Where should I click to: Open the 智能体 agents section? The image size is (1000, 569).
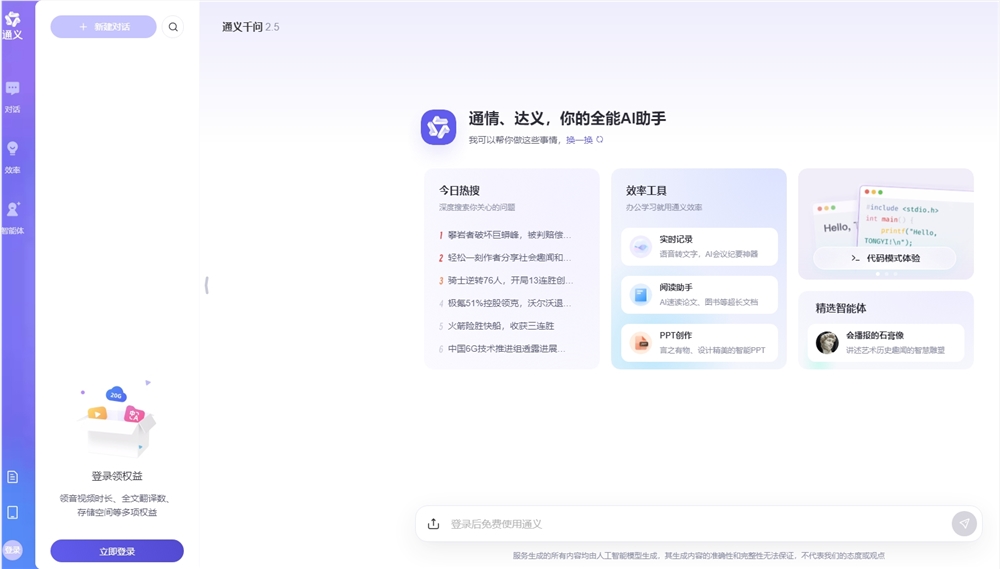pos(12,217)
